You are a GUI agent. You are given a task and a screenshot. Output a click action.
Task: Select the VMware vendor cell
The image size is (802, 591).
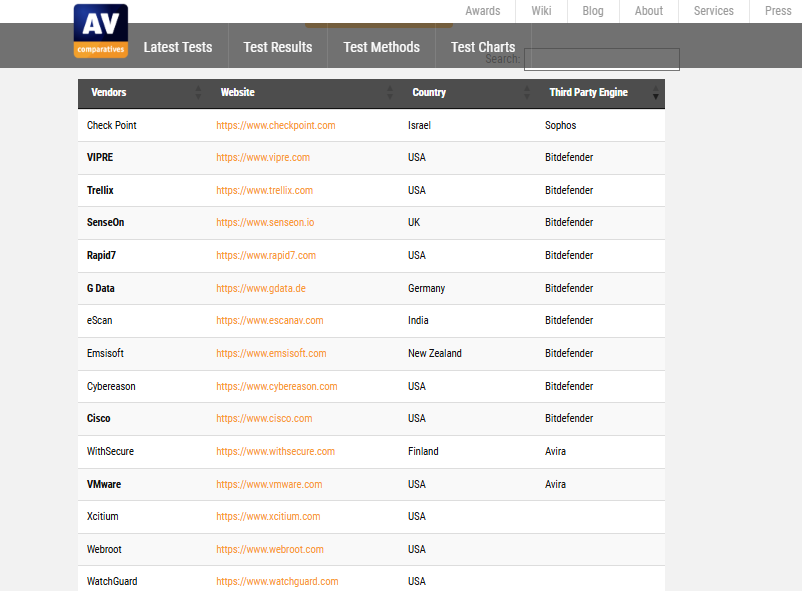104,485
